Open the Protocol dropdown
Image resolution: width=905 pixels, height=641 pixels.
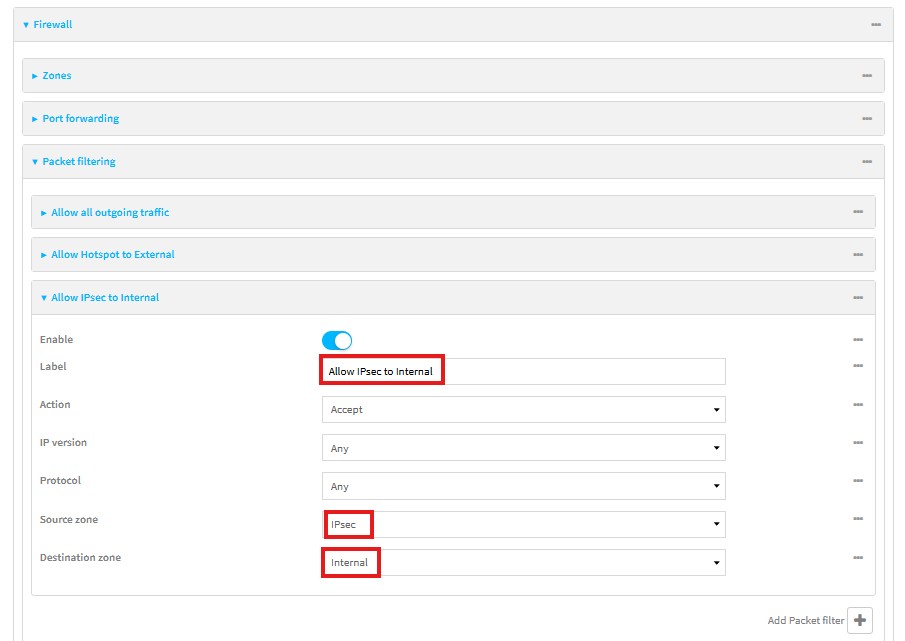pyautogui.click(x=523, y=487)
